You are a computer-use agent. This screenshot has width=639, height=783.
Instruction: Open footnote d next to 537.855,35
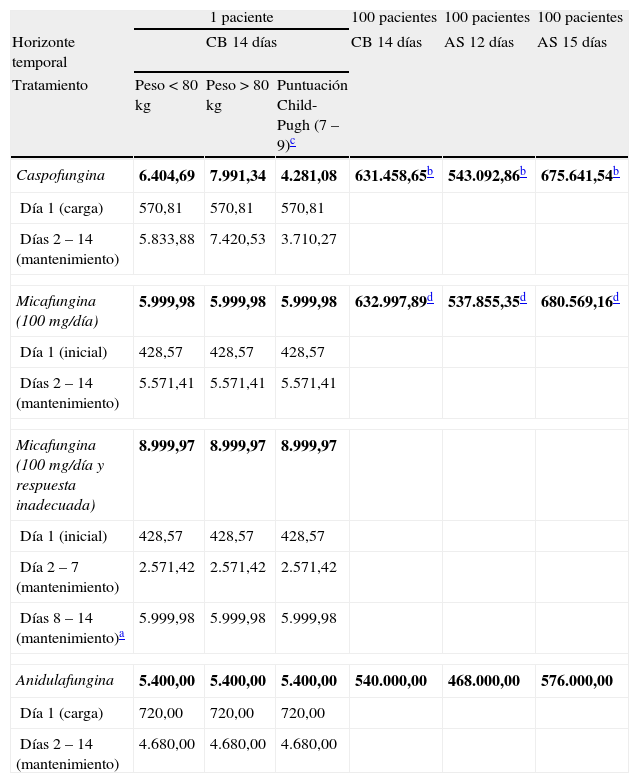point(523,298)
